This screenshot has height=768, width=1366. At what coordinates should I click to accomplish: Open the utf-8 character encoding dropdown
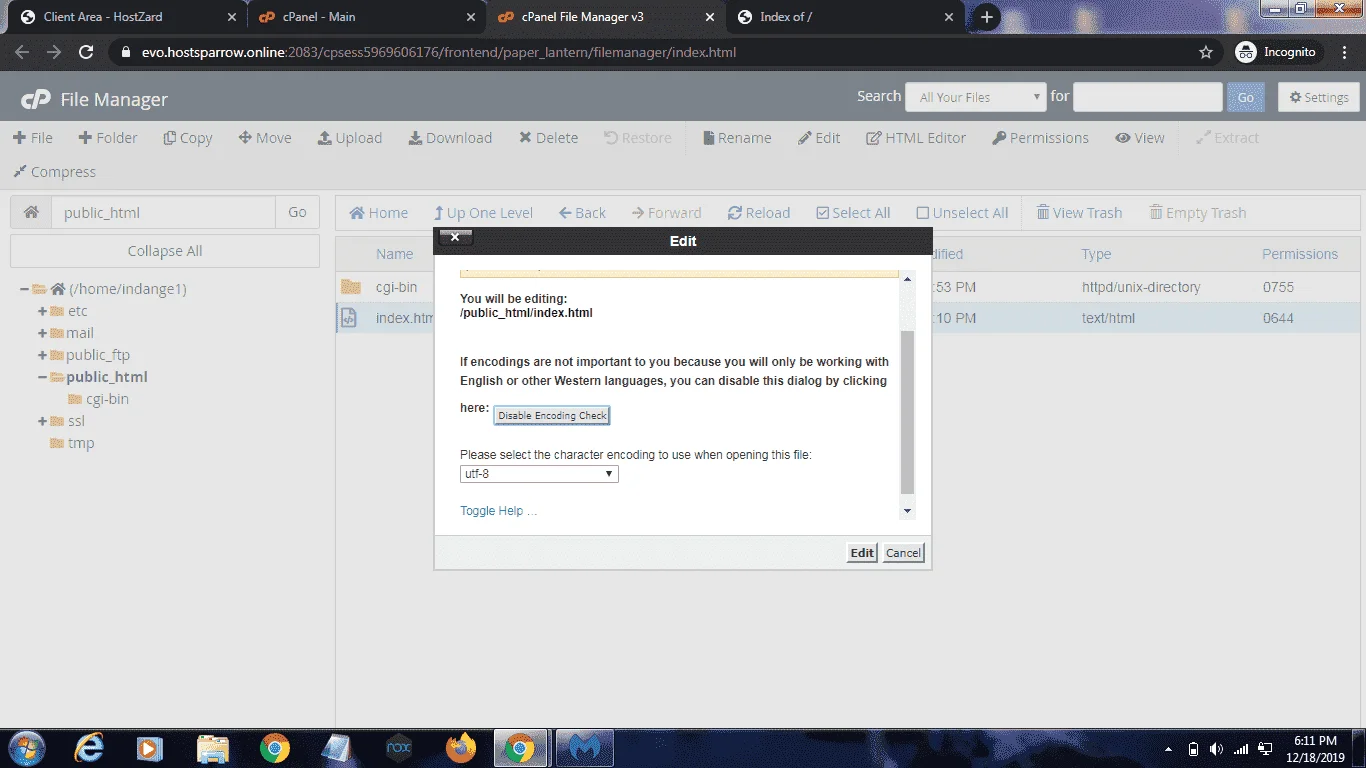pyautogui.click(x=539, y=474)
